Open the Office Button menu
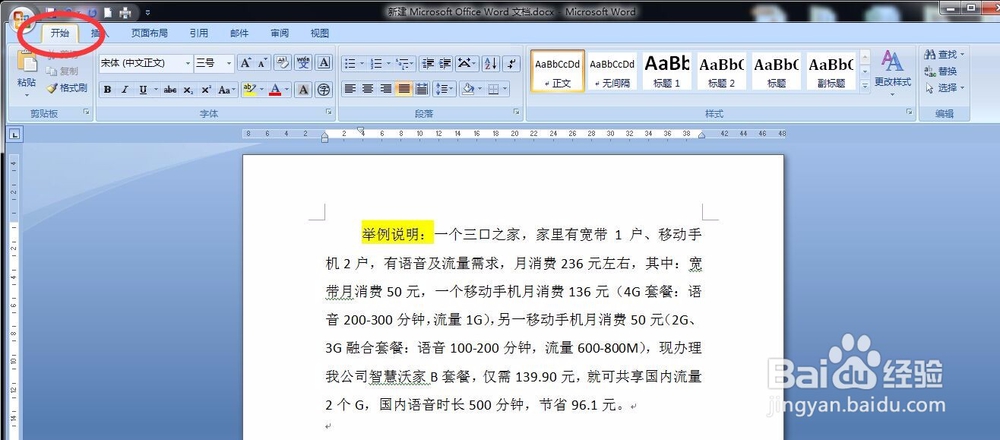The width and height of the screenshot is (1000, 440). [20, 18]
